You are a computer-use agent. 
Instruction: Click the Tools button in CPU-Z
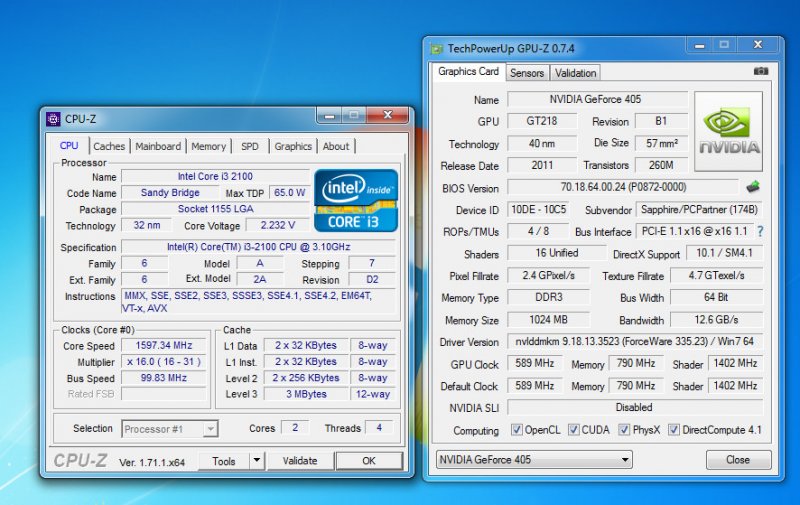[x=223, y=461]
